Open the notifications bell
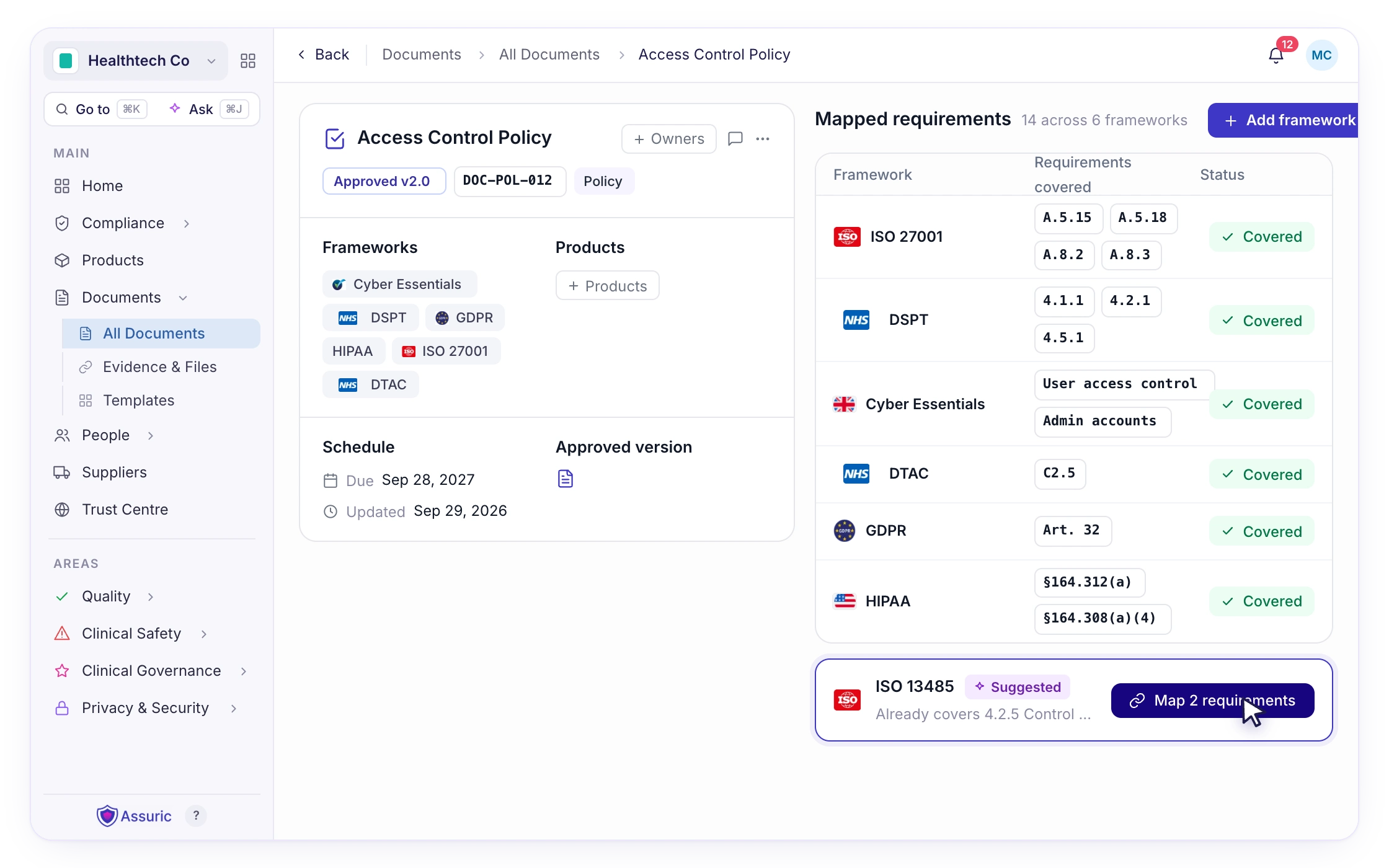The height and width of the screenshot is (868, 1389). (x=1276, y=56)
